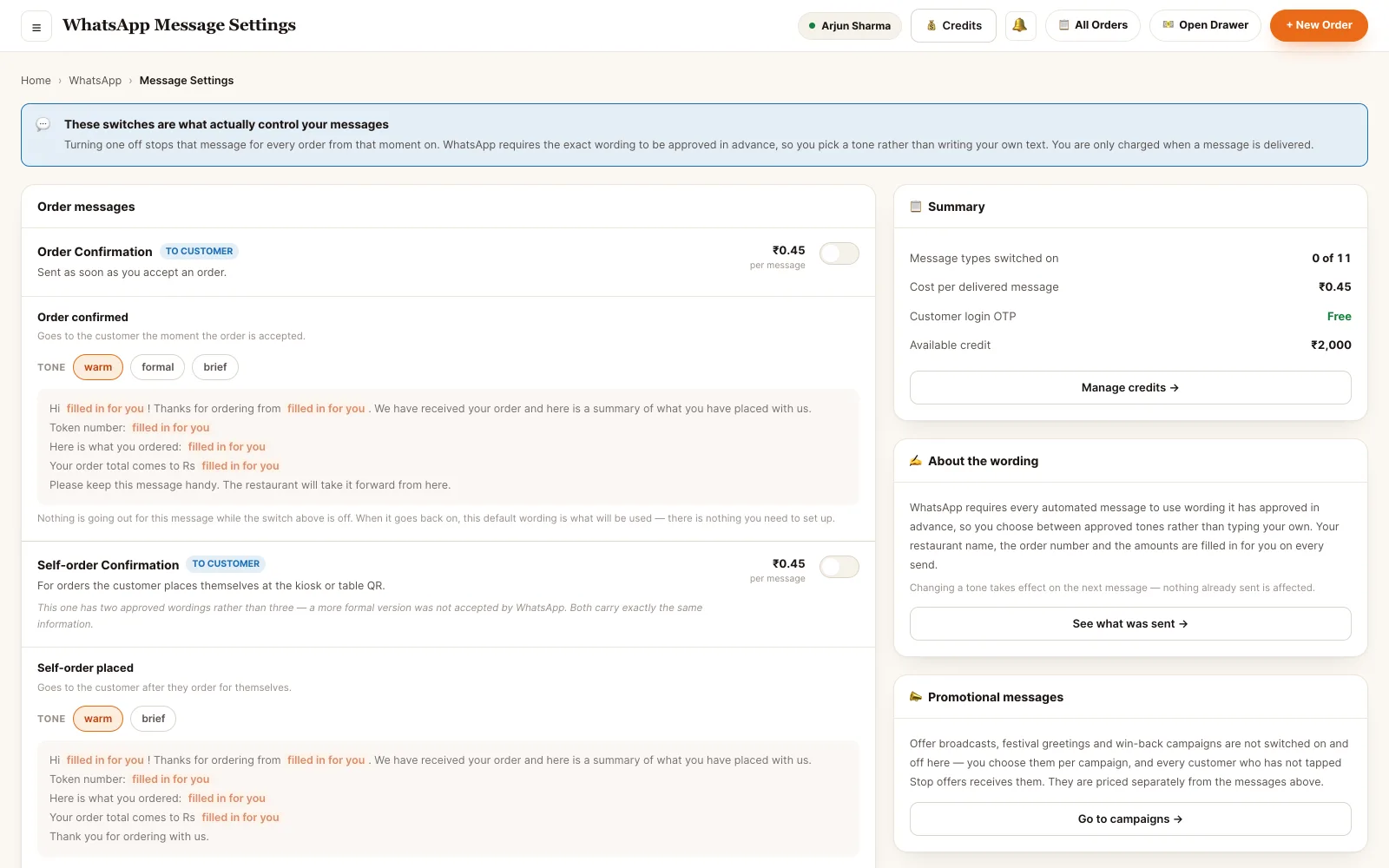Select warm tone for Self-order placed
Viewport: 1389px width, 868px height.
tap(98, 719)
